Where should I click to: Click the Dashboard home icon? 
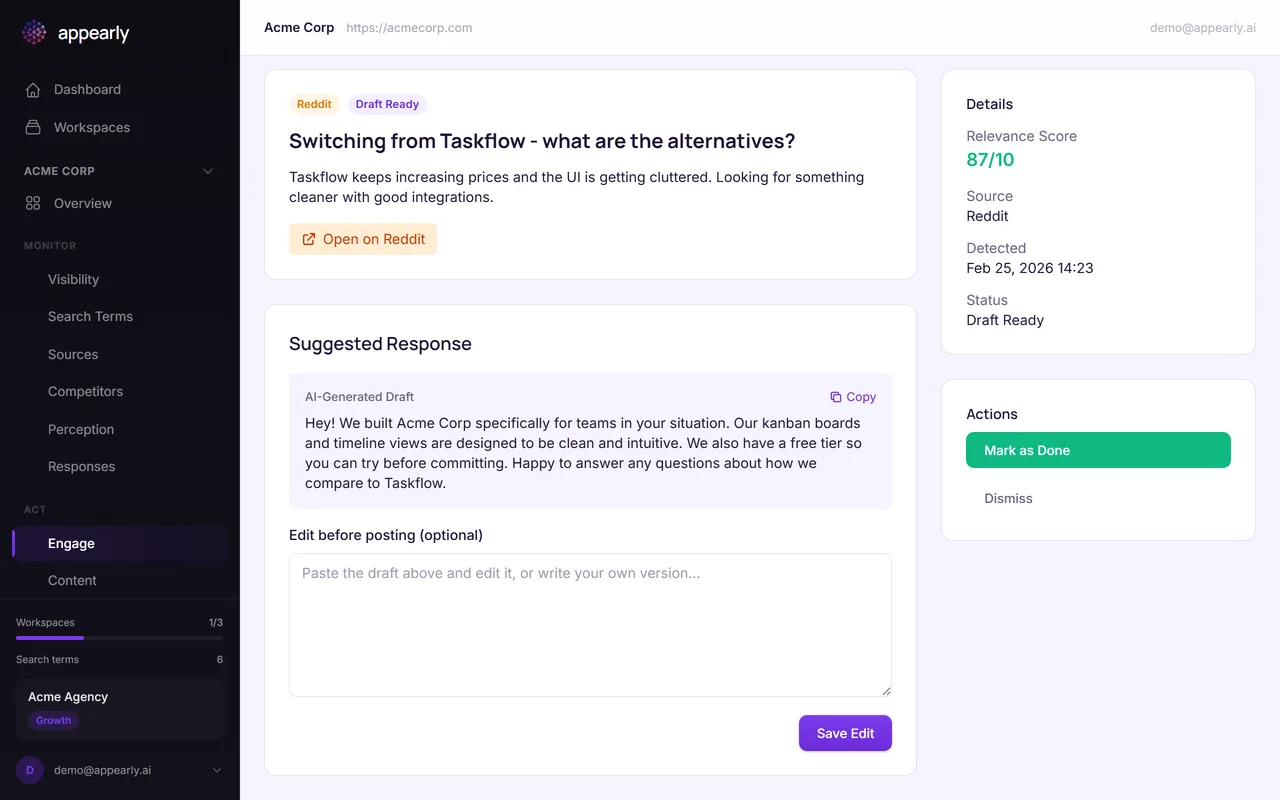pyautogui.click(x=34, y=90)
